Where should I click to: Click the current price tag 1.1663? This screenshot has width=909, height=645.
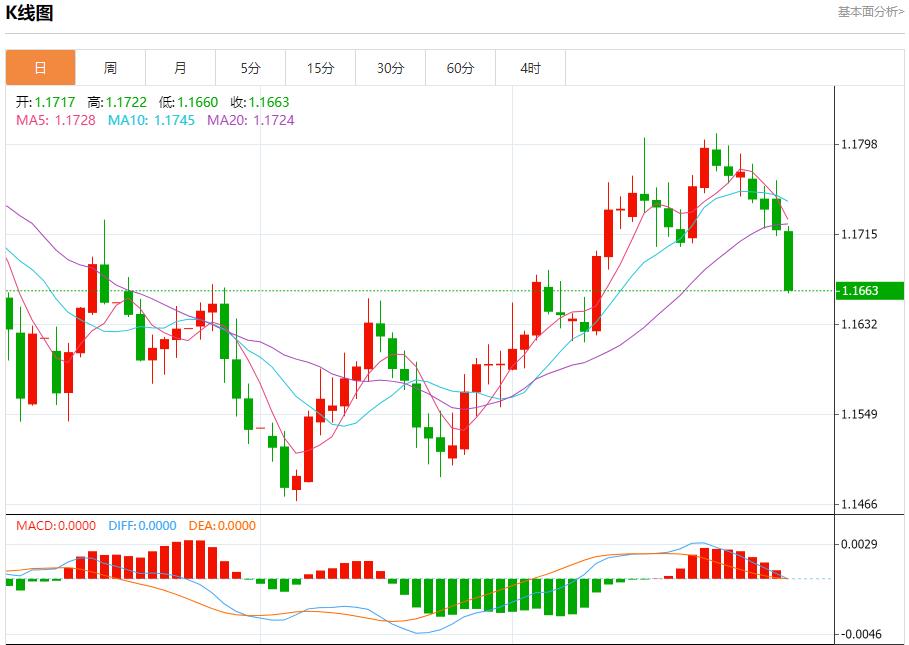point(860,291)
